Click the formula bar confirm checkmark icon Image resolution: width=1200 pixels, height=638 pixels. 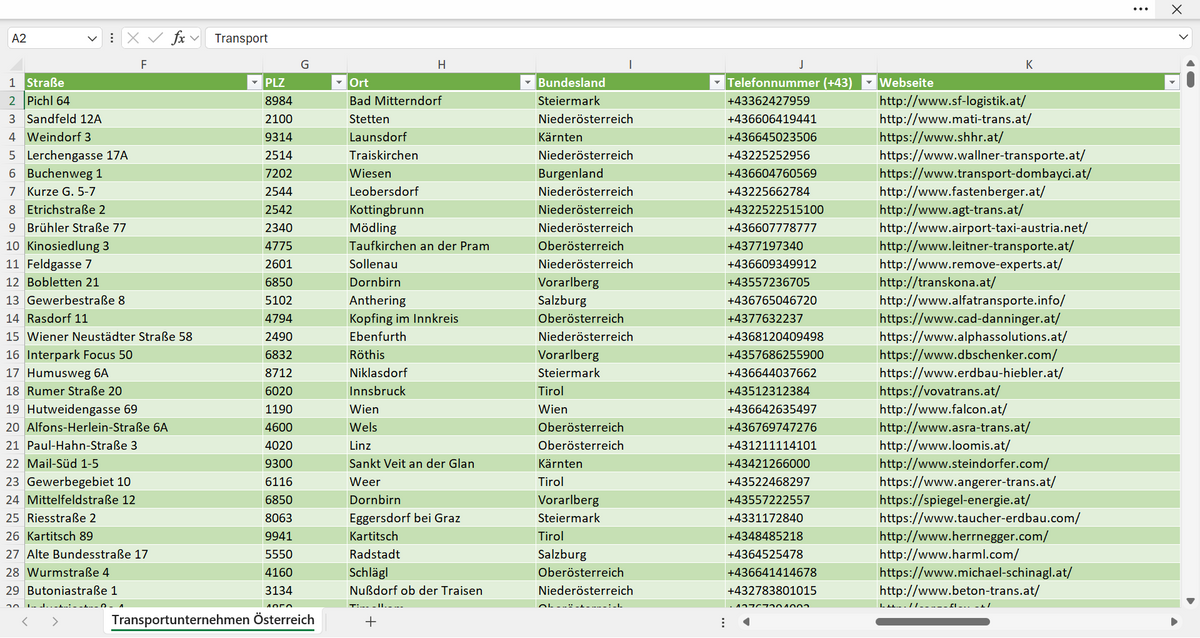(x=155, y=38)
